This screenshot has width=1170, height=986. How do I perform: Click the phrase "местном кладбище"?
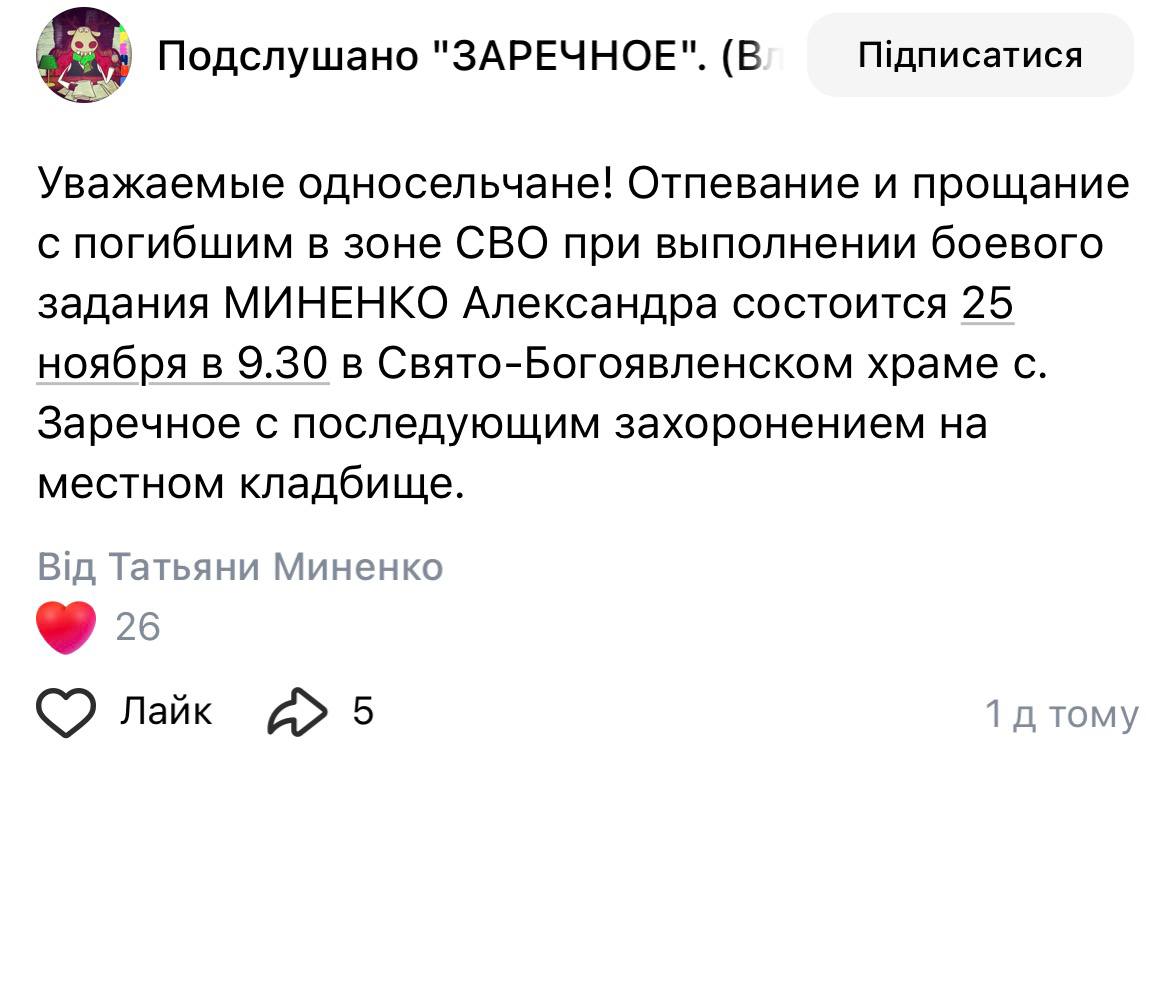(251, 484)
